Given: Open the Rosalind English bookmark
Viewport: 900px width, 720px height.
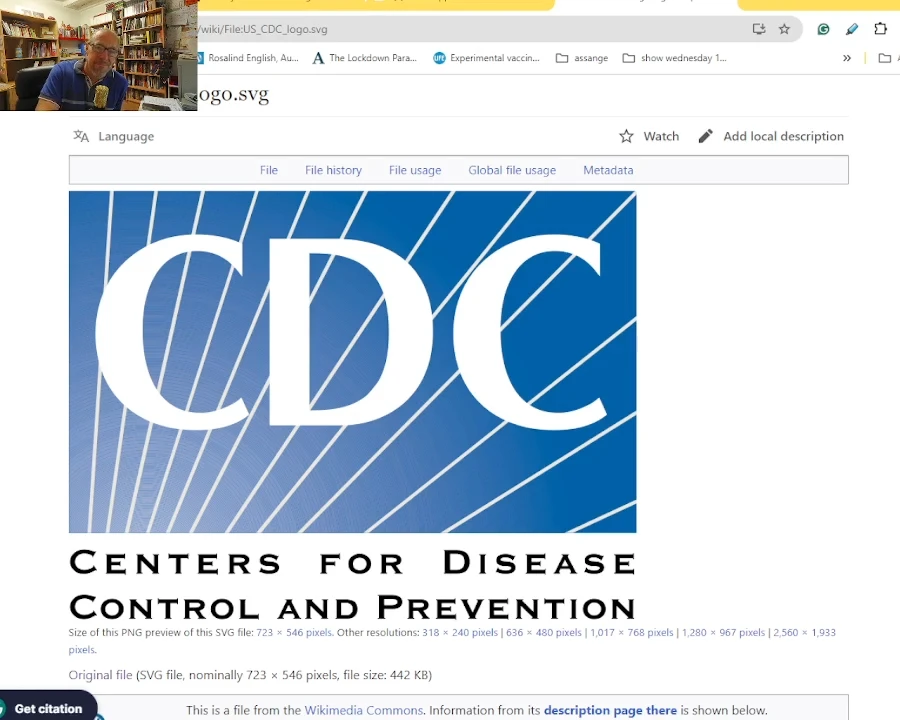Looking at the screenshot, I should tap(247, 58).
